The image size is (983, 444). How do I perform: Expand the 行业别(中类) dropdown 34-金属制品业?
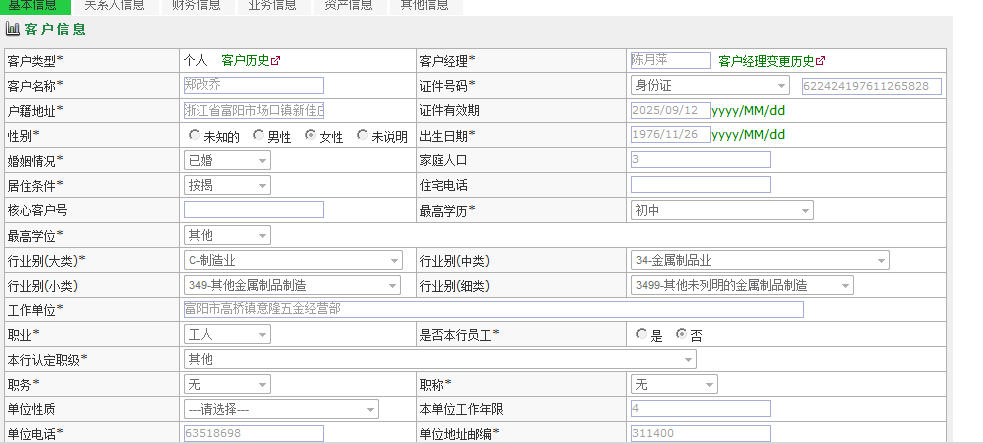click(760, 260)
